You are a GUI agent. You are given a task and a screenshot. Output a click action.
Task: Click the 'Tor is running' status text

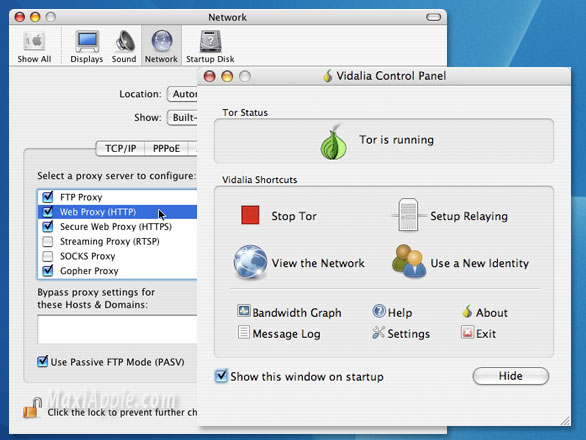tap(397, 140)
